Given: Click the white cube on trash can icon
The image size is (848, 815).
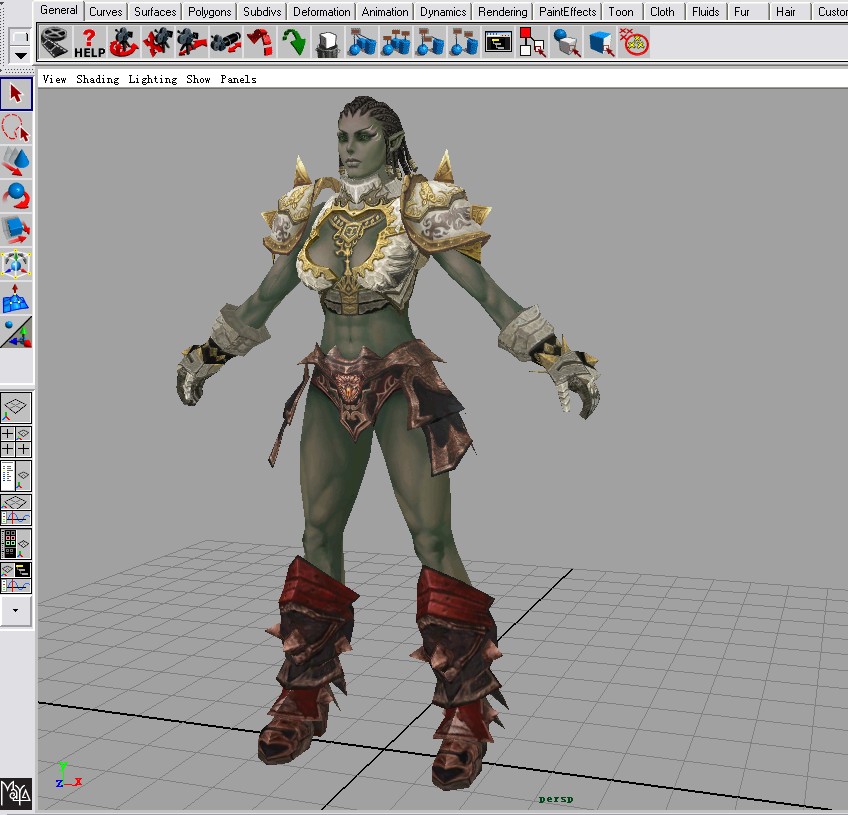Looking at the screenshot, I should 328,42.
